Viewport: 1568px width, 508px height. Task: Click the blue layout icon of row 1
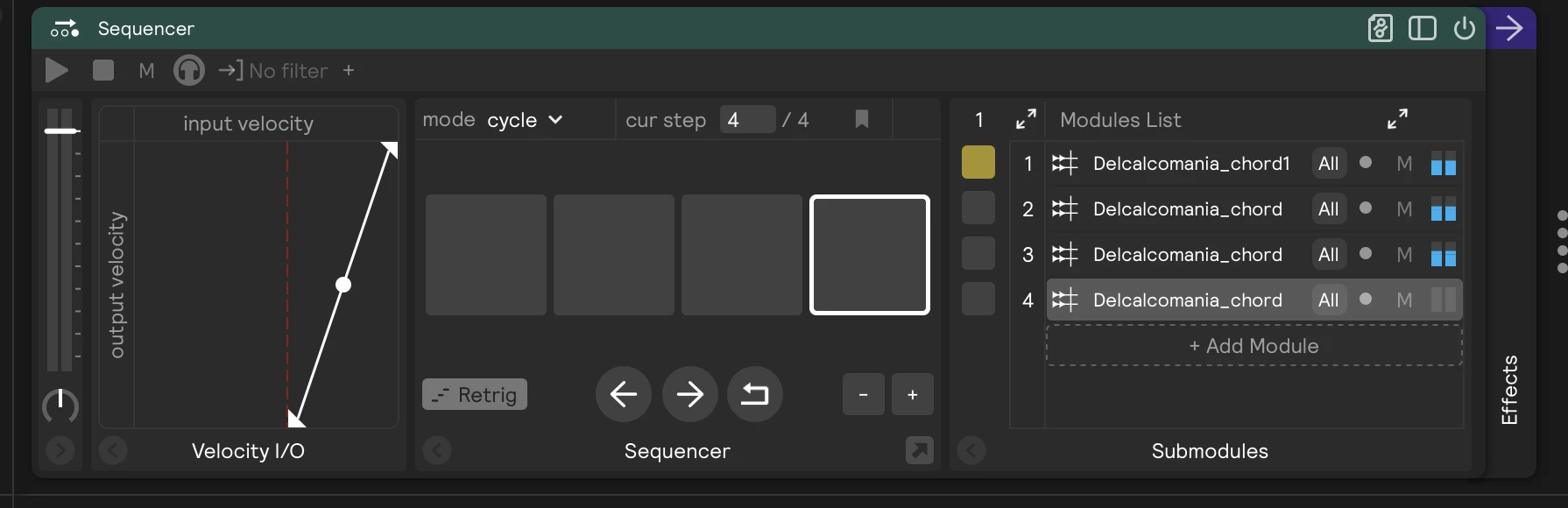tap(1444, 163)
